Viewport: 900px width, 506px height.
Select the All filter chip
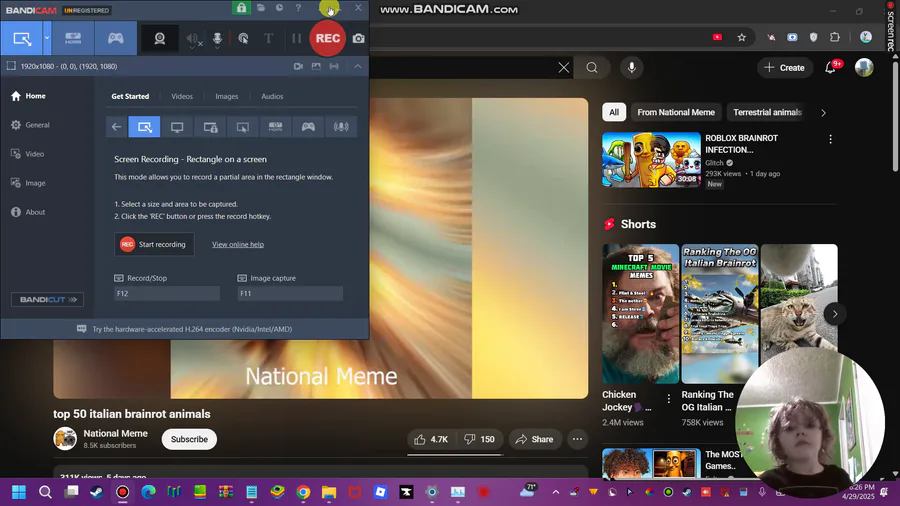(614, 112)
